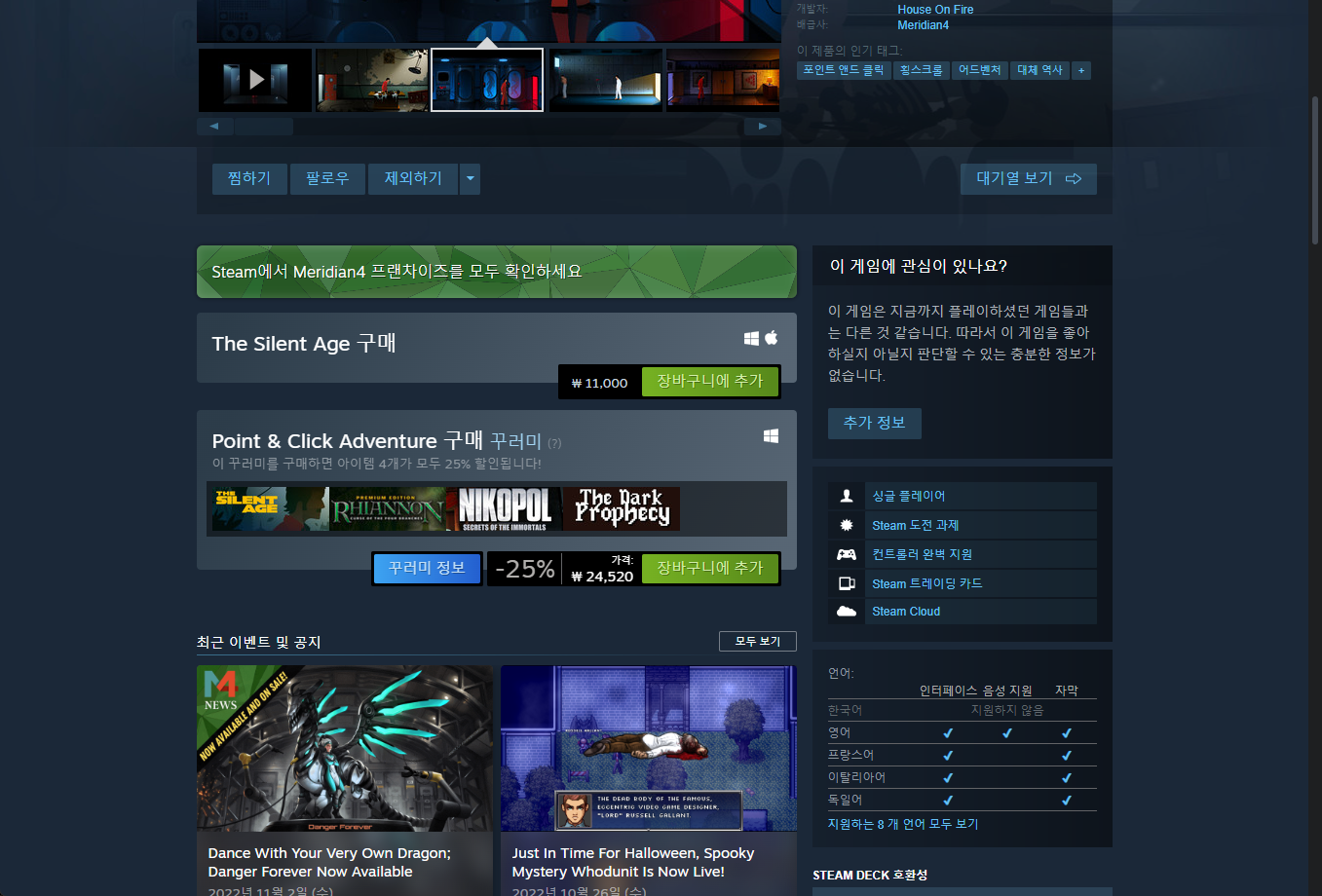
Task: Click the Steam trading cards icon
Action: [x=847, y=583]
